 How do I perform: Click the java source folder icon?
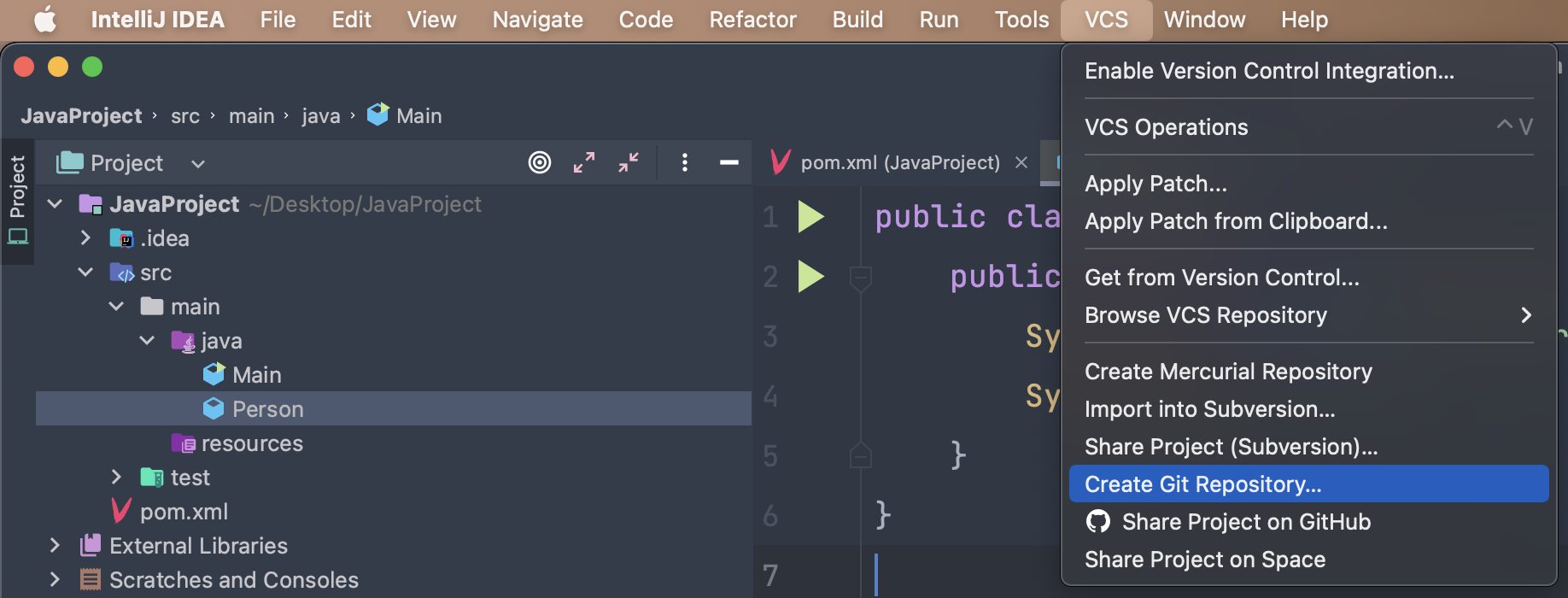tap(183, 341)
